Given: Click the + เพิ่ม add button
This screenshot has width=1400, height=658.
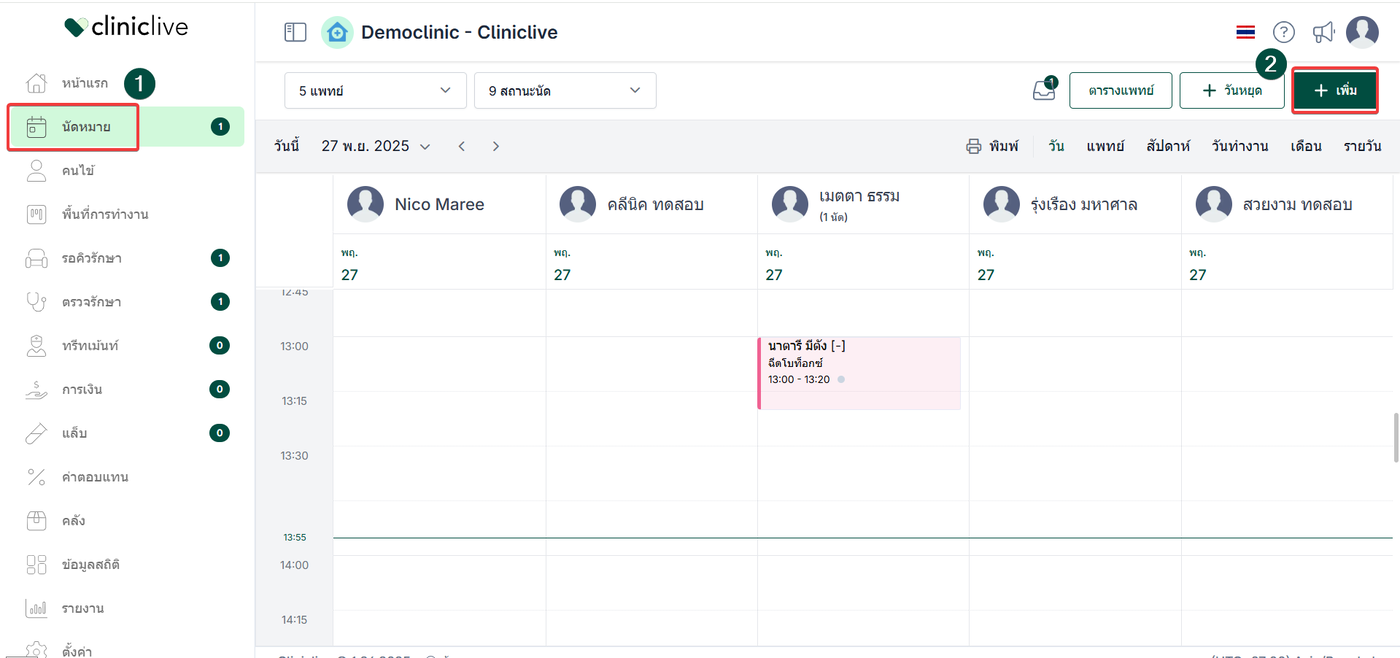Looking at the screenshot, I should coord(1335,90).
